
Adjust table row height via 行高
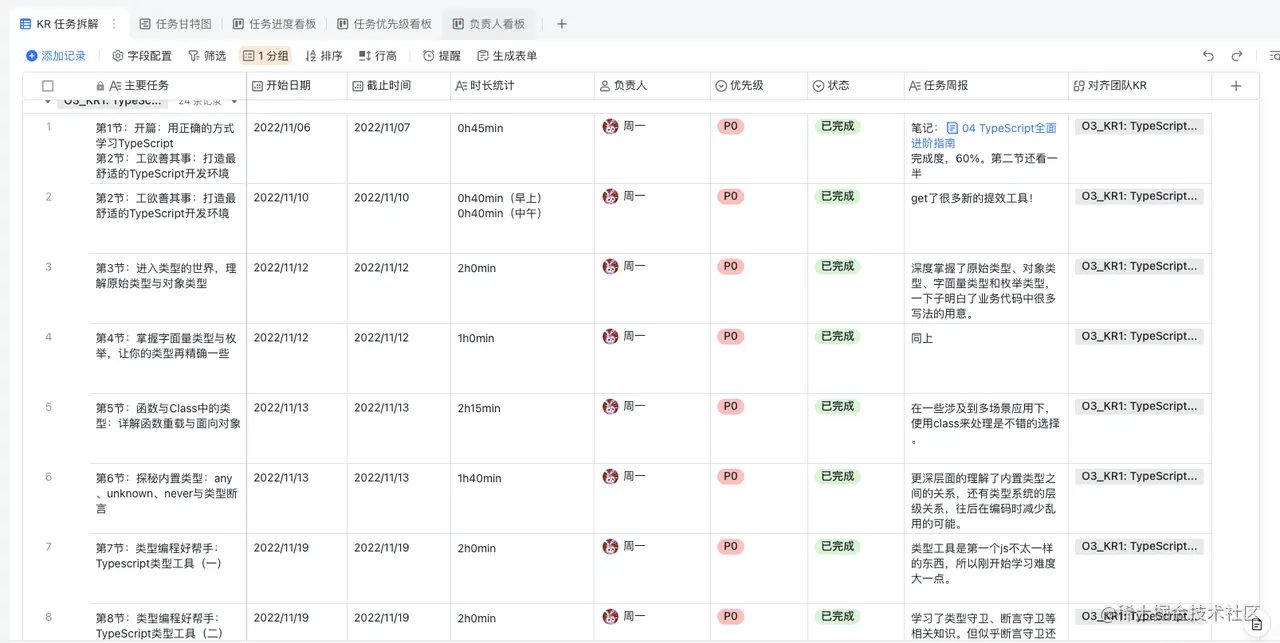tap(377, 55)
